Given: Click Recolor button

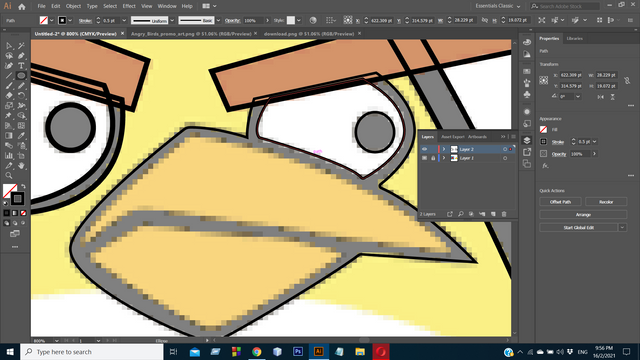Looking at the screenshot, I should (x=606, y=202).
